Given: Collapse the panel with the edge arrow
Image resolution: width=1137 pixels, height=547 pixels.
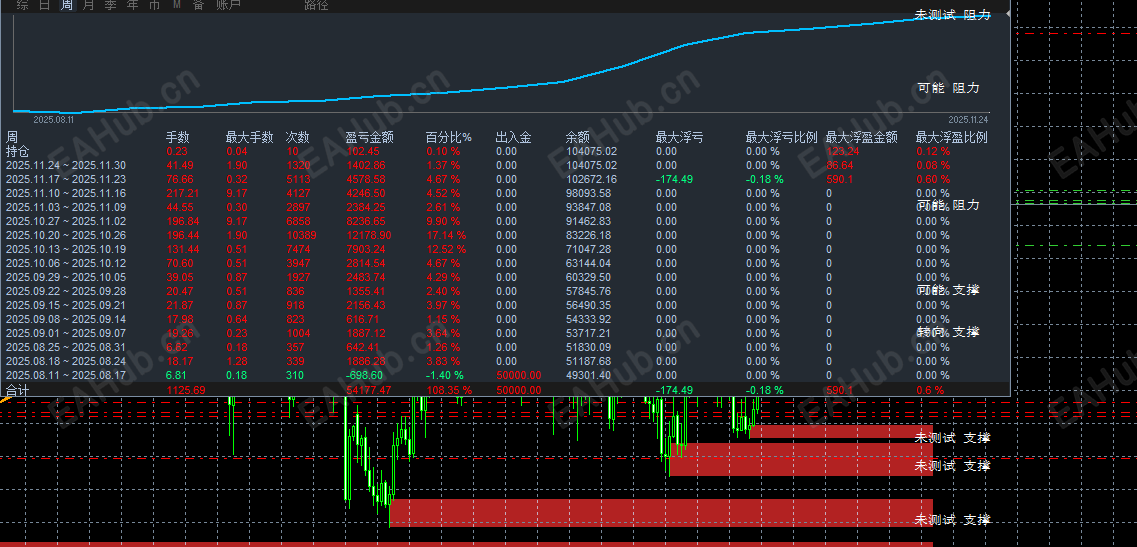Looking at the screenshot, I should [1008, 14].
